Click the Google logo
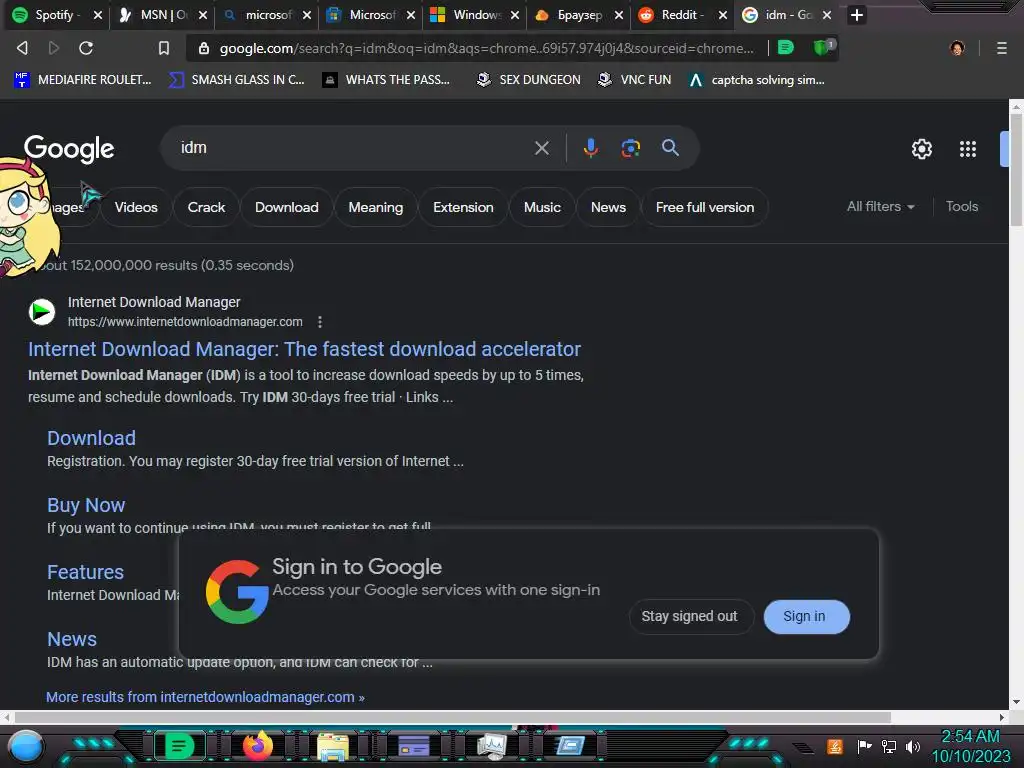Image resolution: width=1024 pixels, height=768 pixels. point(69,149)
